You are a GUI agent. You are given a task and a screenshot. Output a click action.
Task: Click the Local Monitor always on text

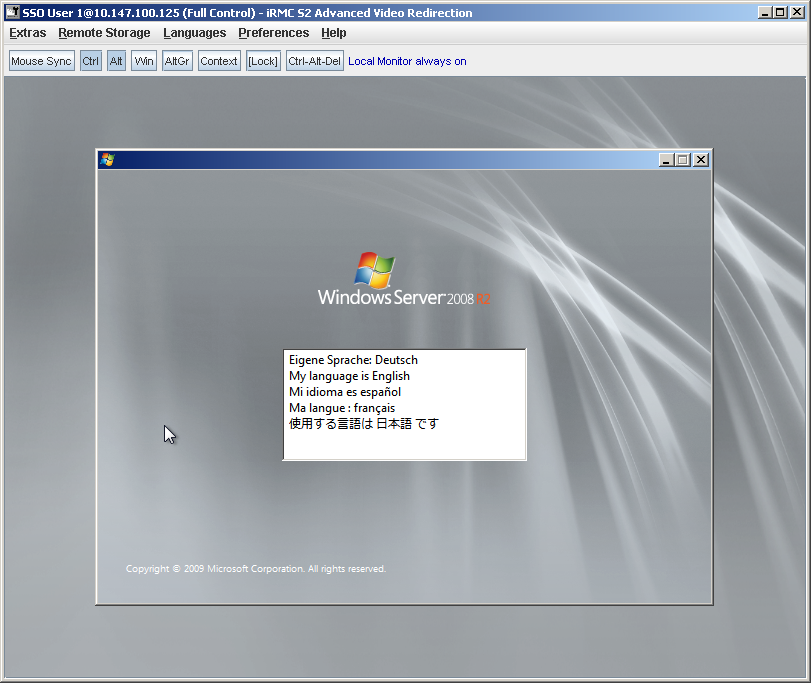(x=407, y=61)
